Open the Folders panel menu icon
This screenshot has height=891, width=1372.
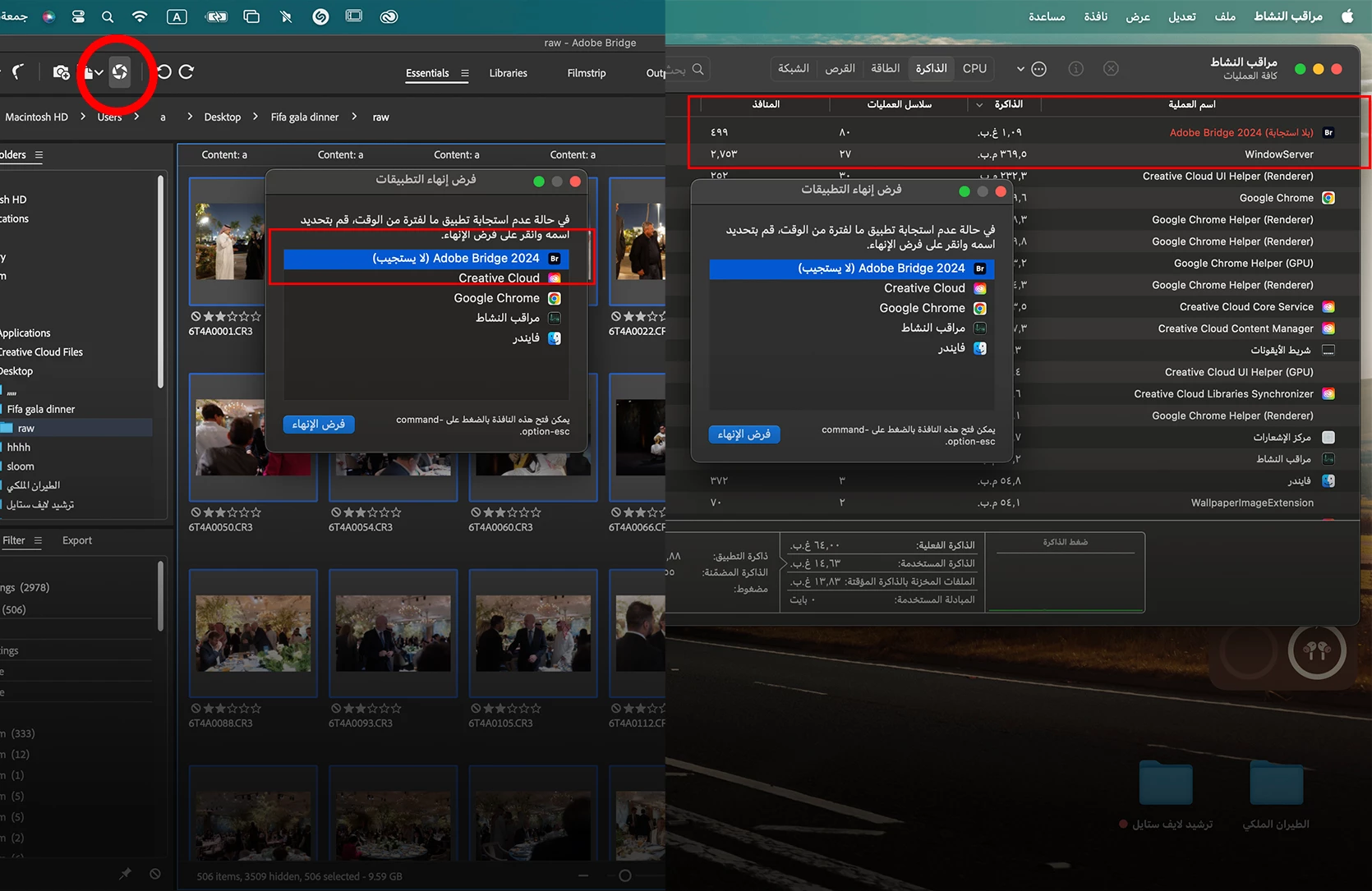pyautogui.click(x=39, y=155)
